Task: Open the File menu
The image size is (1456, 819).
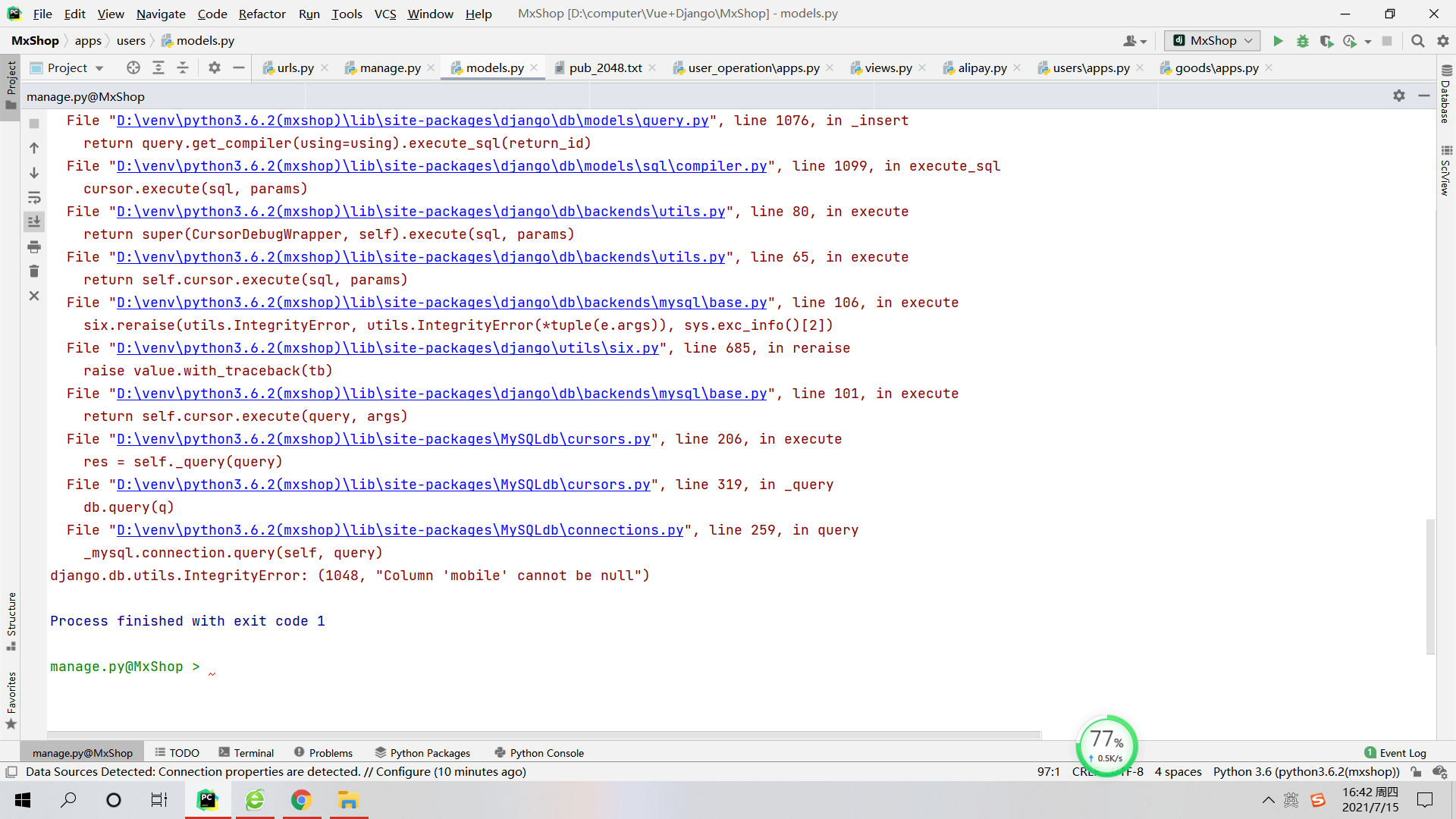Action: (x=42, y=14)
